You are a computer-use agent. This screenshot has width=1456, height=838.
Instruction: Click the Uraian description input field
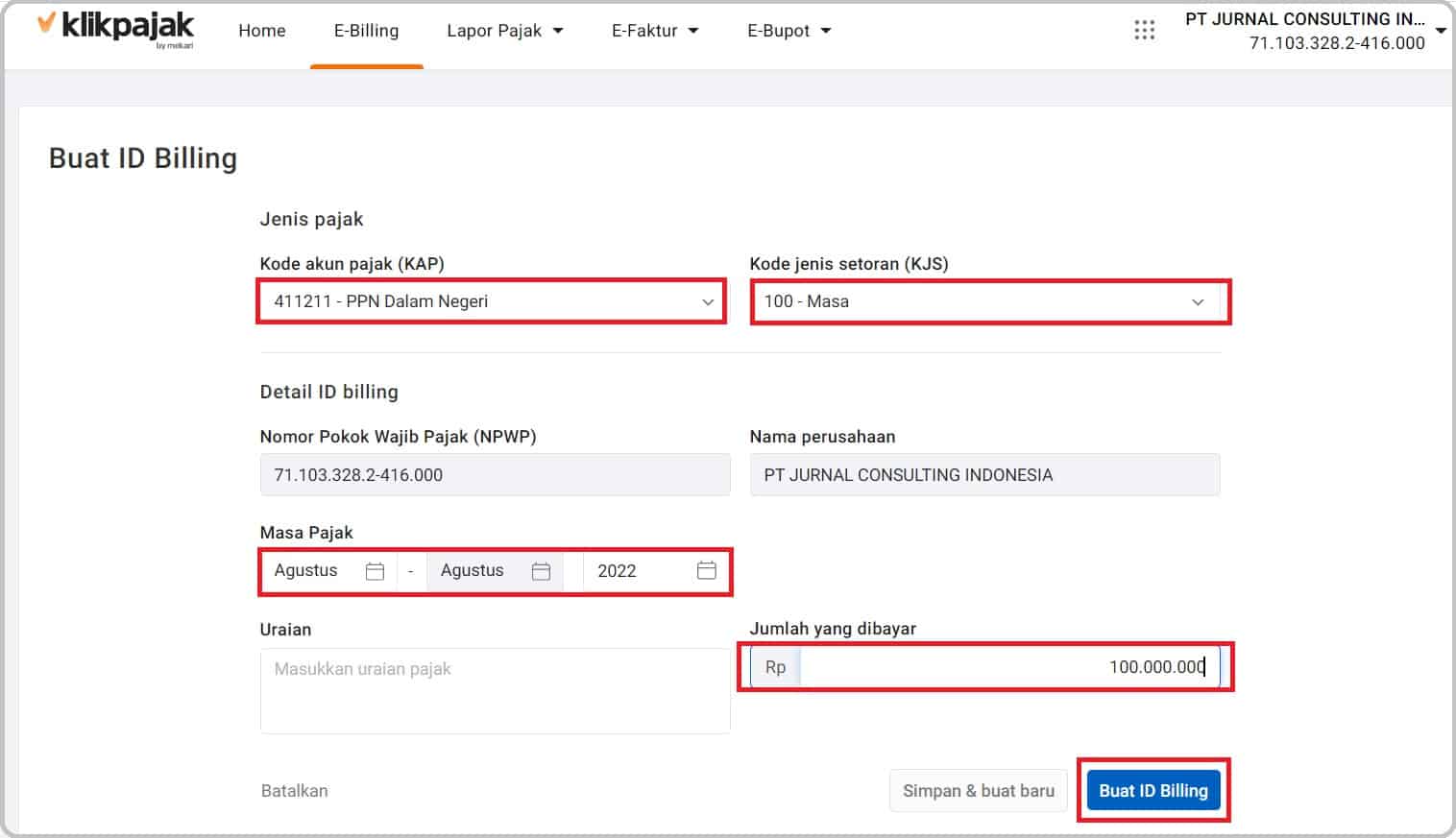[x=495, y=689]
